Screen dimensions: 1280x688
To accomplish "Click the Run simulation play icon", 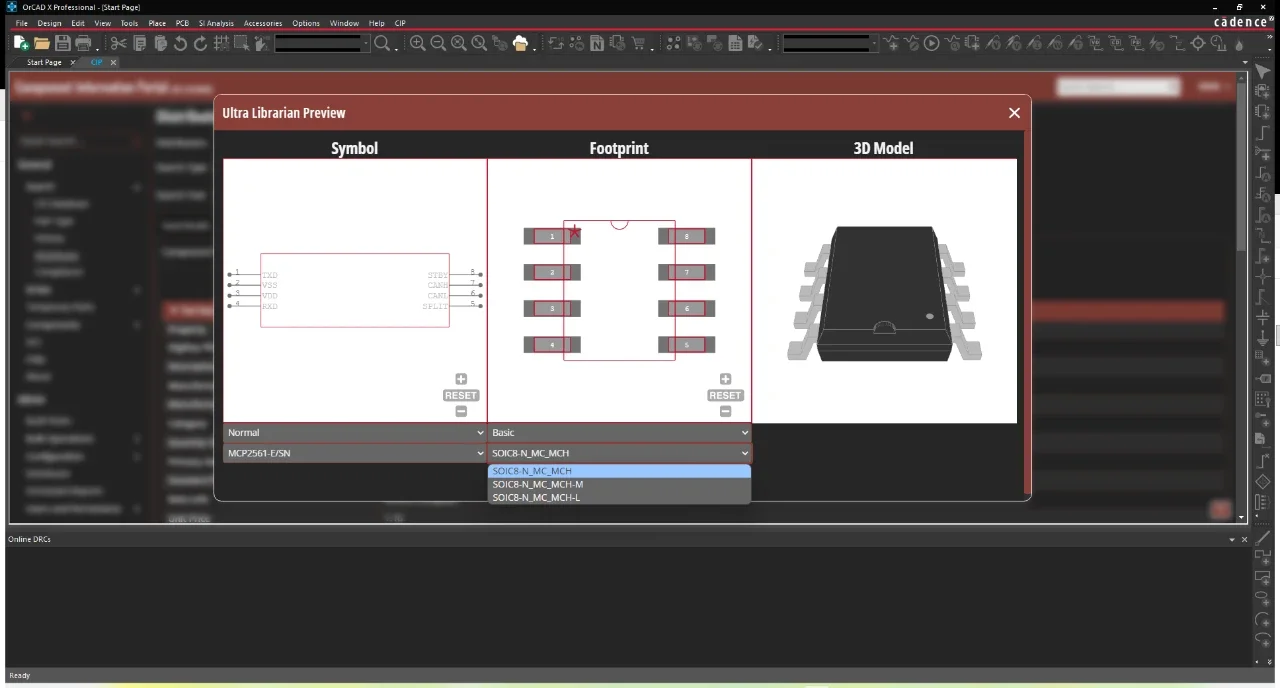I will 932,43.
